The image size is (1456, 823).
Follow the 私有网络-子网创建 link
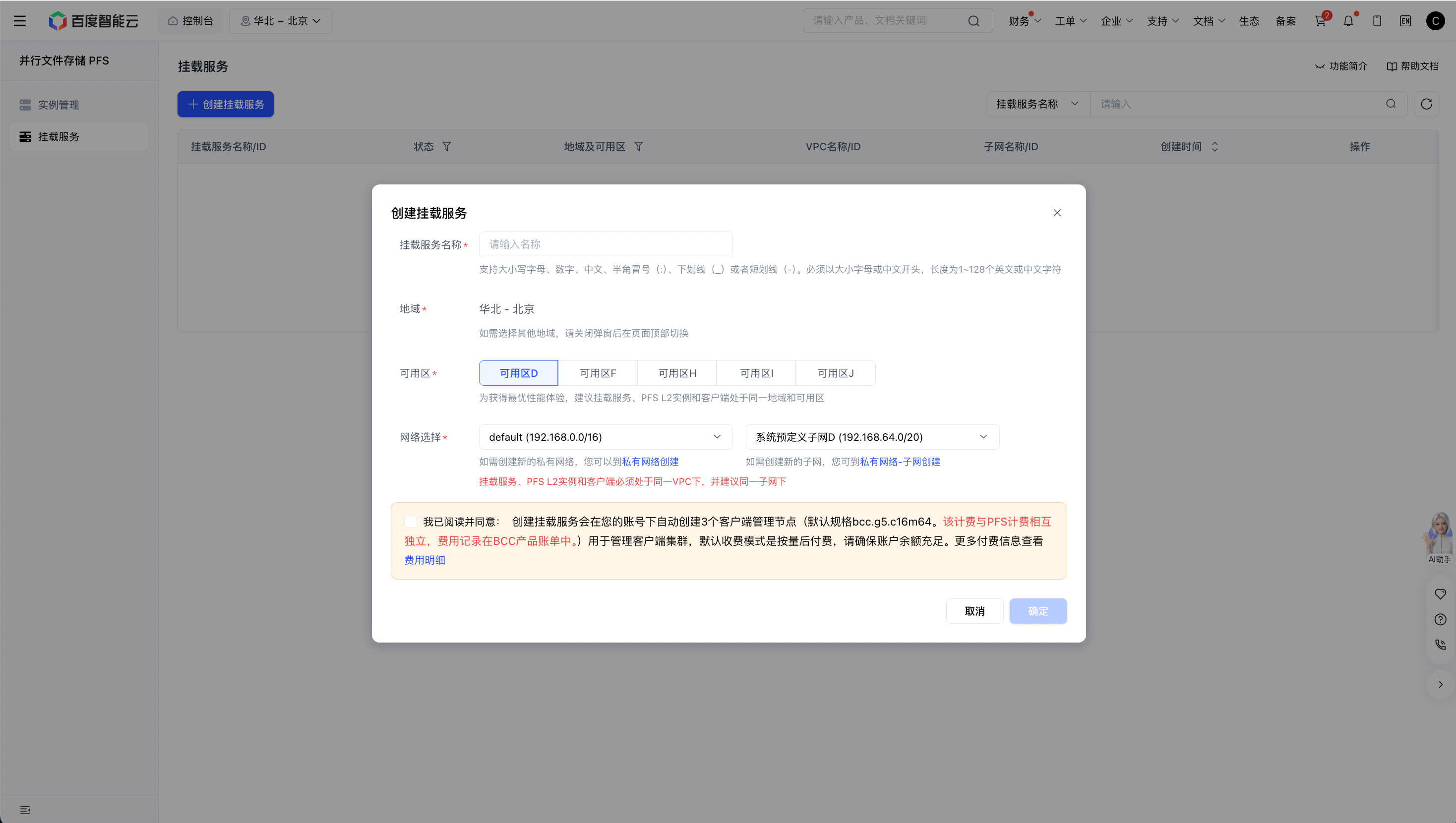tap(900, 462)
